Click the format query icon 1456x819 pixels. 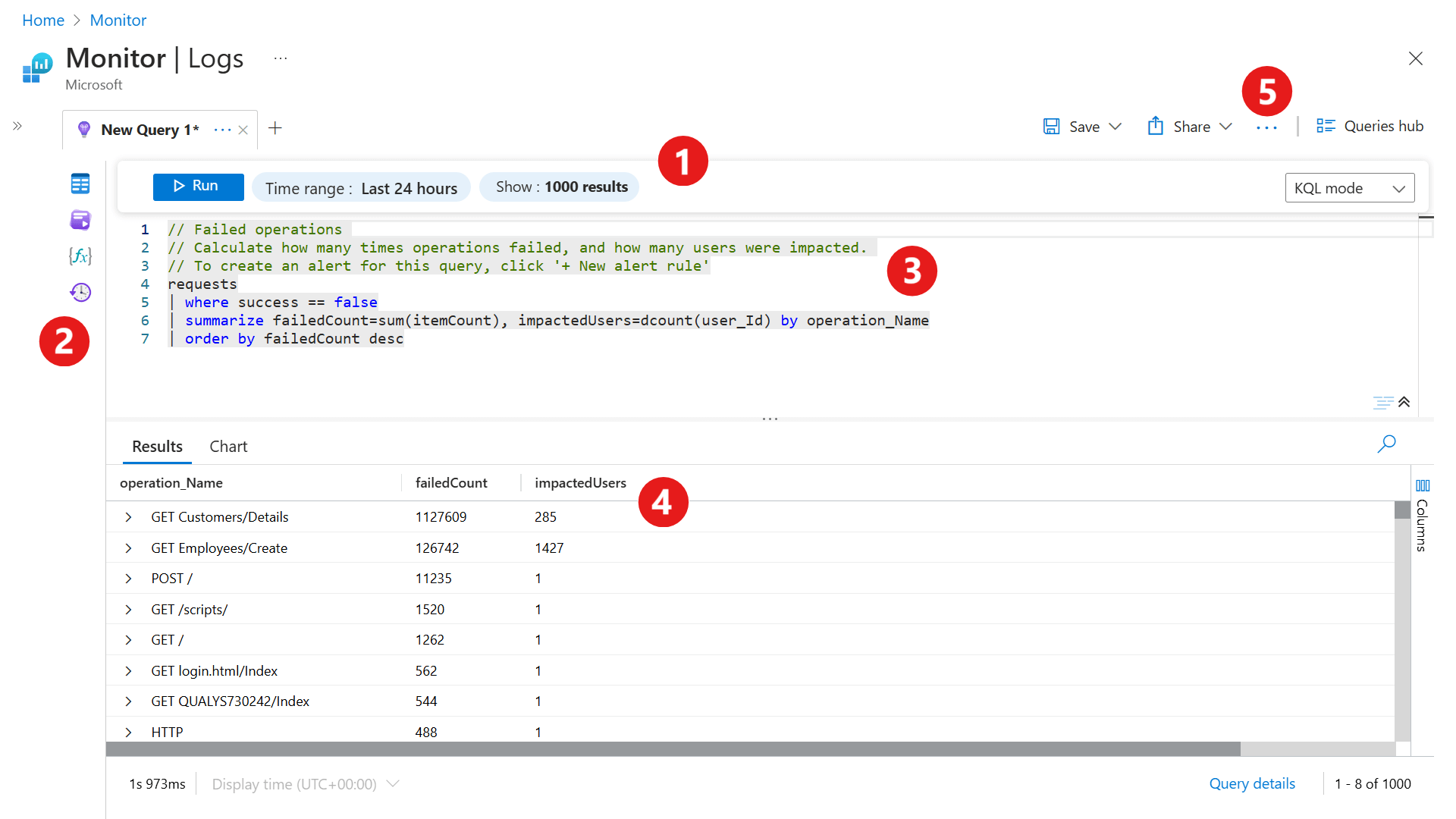tap(1382, 402)
